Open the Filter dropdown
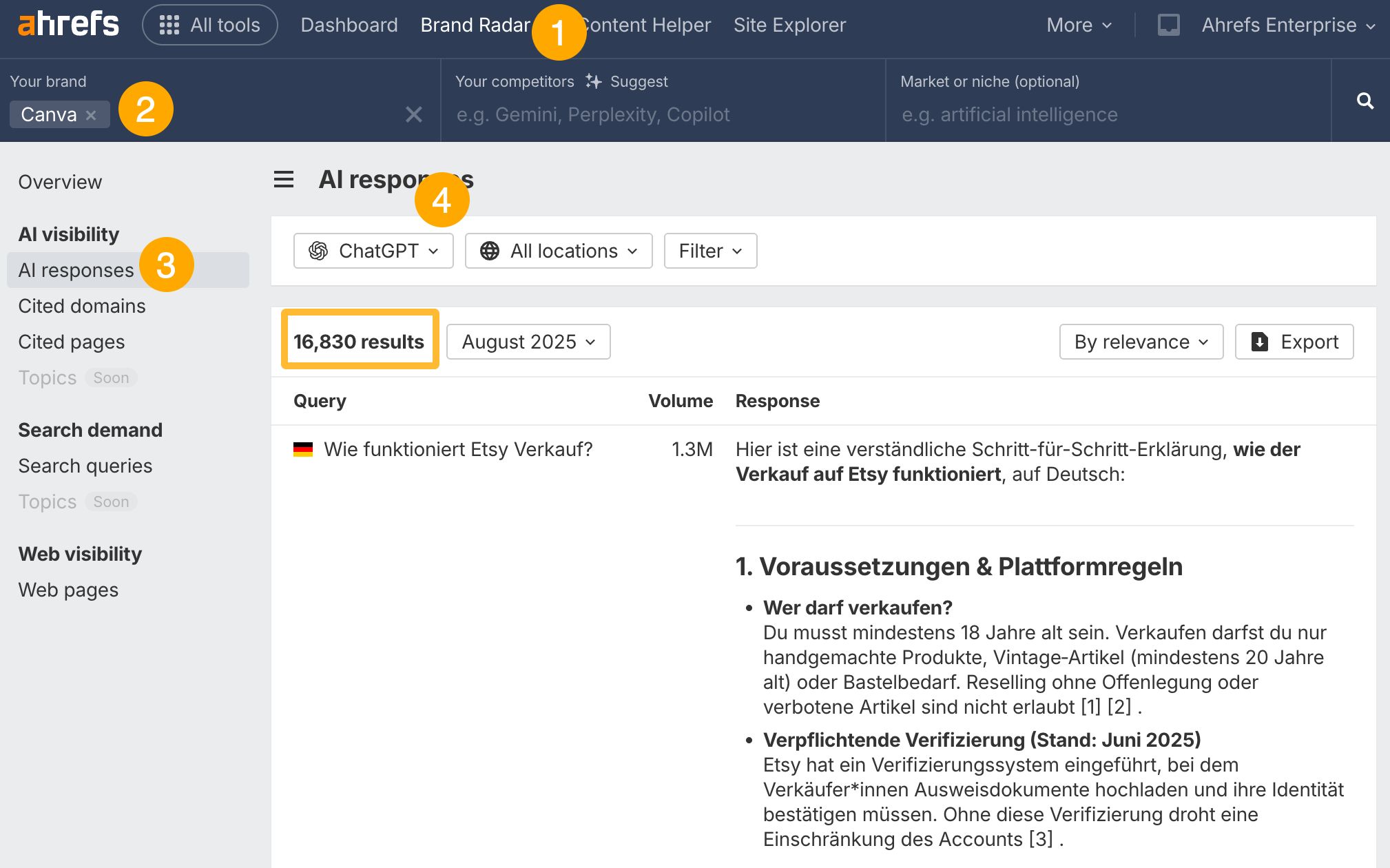 pos(710,251)
